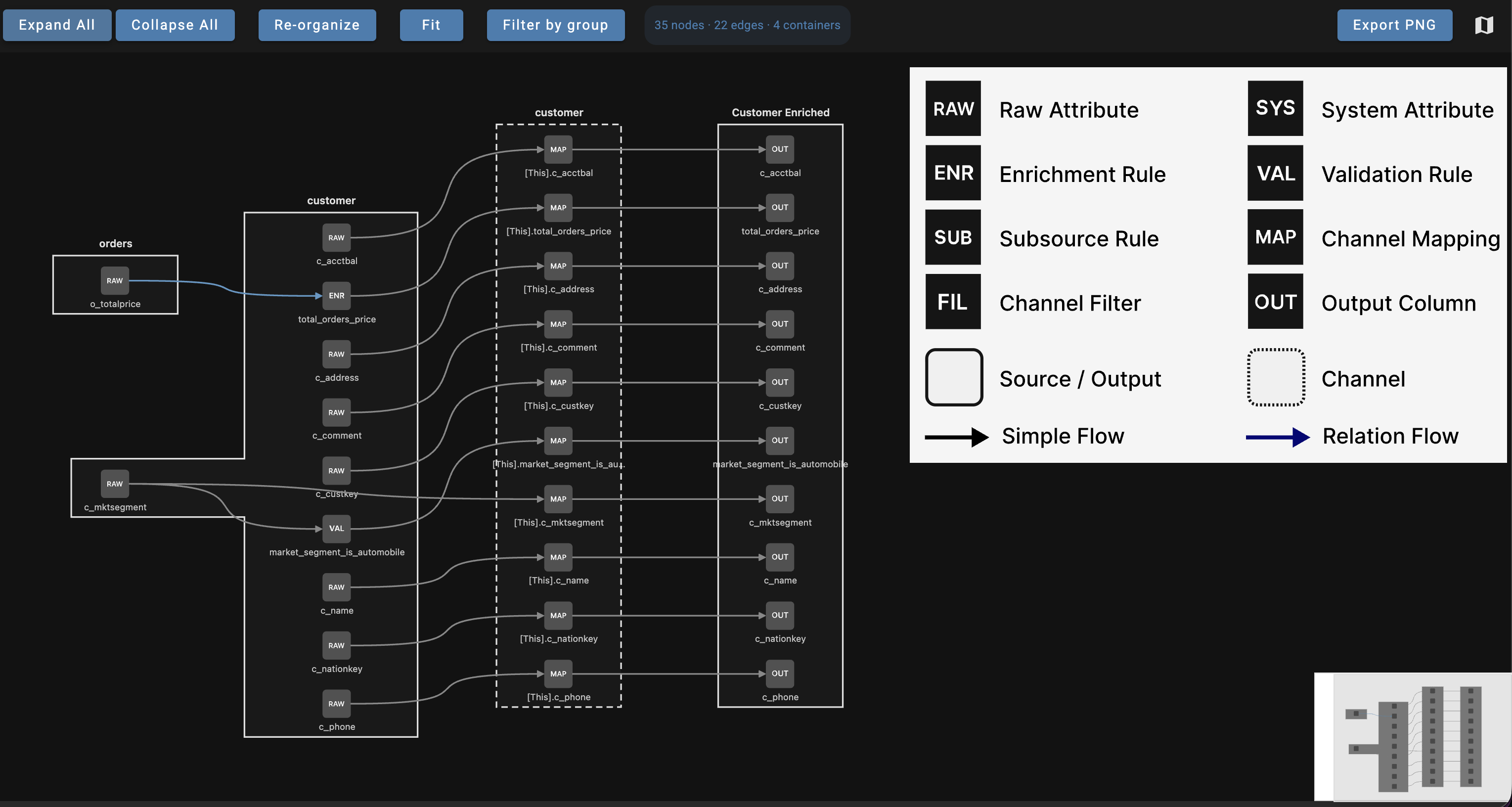This screenshot has width=1512, height=807.
Task: Click the Collapse All button
Action: pyautogui.click(x=175, y=25)
